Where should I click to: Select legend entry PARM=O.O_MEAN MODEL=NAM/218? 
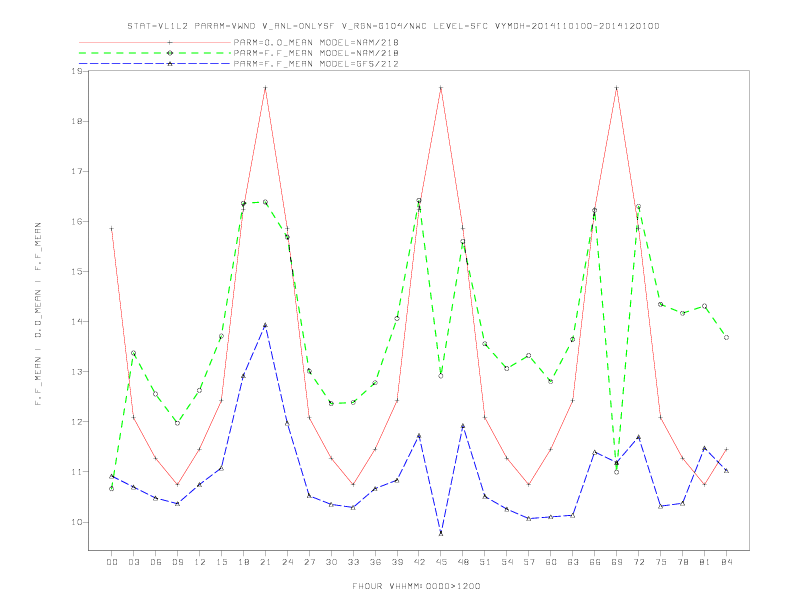[x=316, y=42]
